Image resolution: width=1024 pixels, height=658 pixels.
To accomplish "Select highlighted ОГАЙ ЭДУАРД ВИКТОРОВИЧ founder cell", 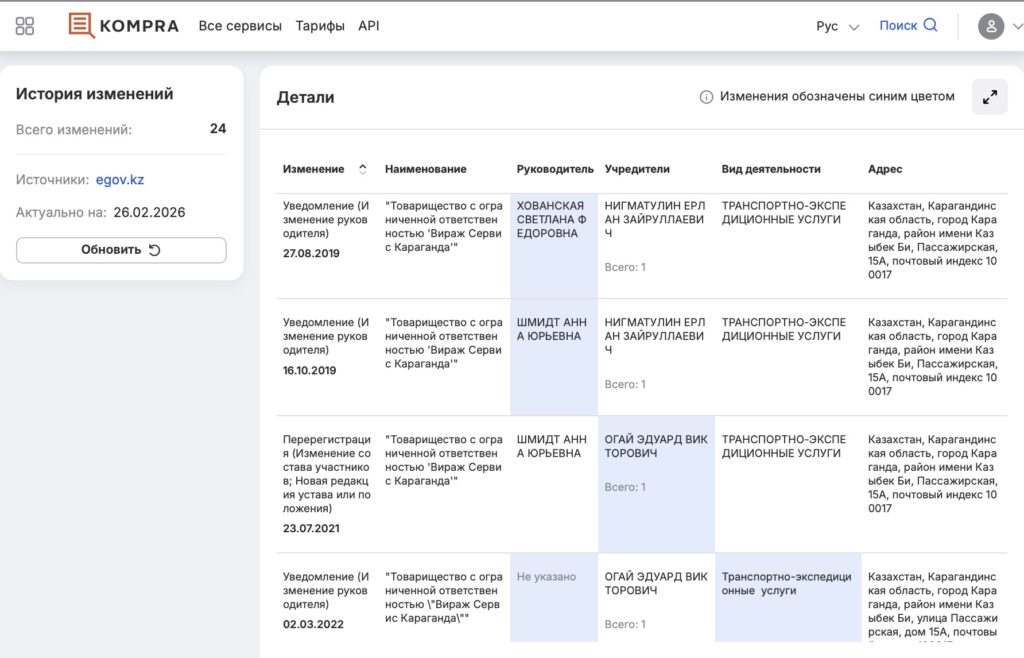I will point(656,446).
